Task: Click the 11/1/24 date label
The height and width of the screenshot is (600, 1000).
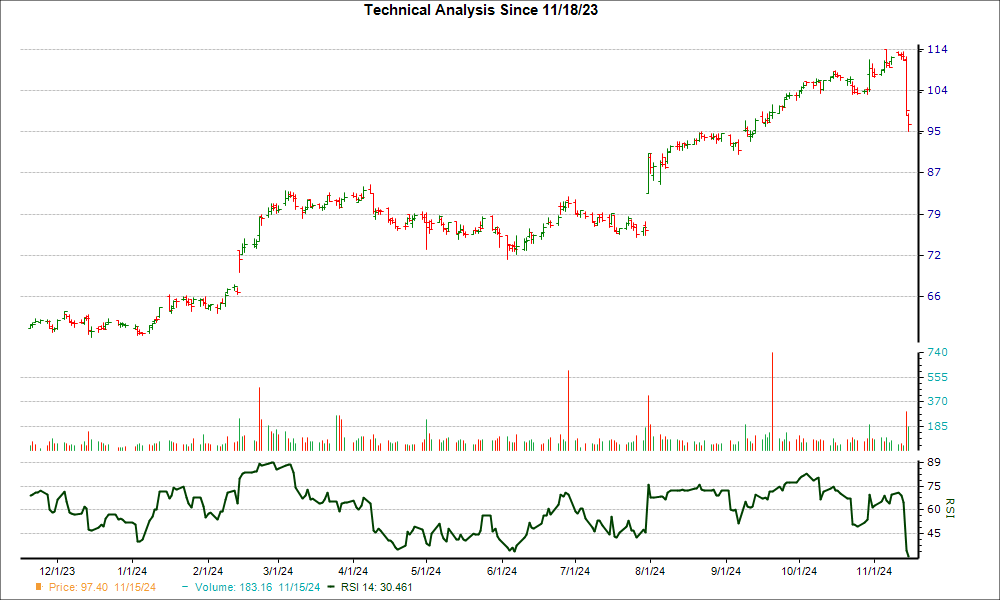Action: tap(874, 571)
